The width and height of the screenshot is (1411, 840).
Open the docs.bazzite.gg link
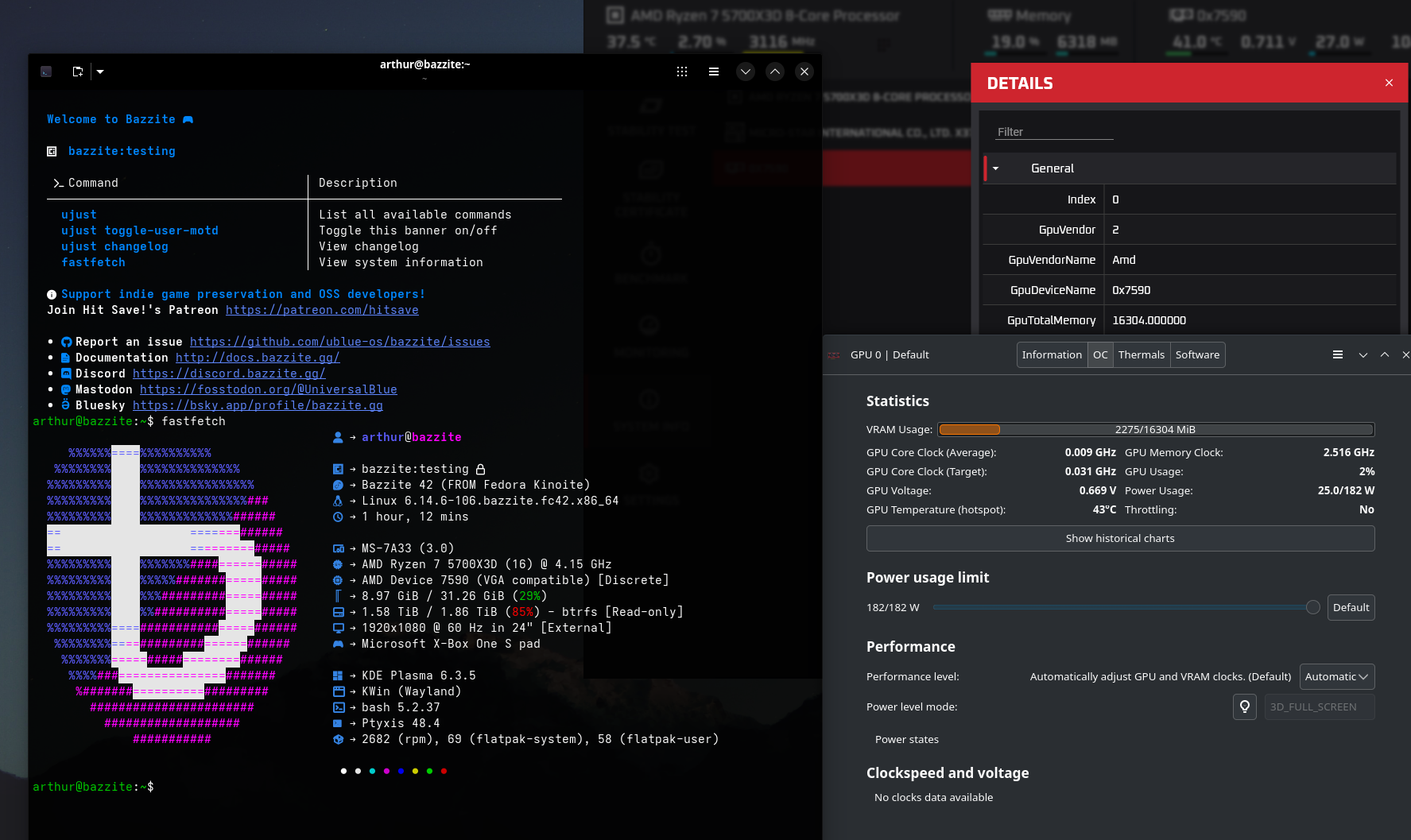pos(258,358)
